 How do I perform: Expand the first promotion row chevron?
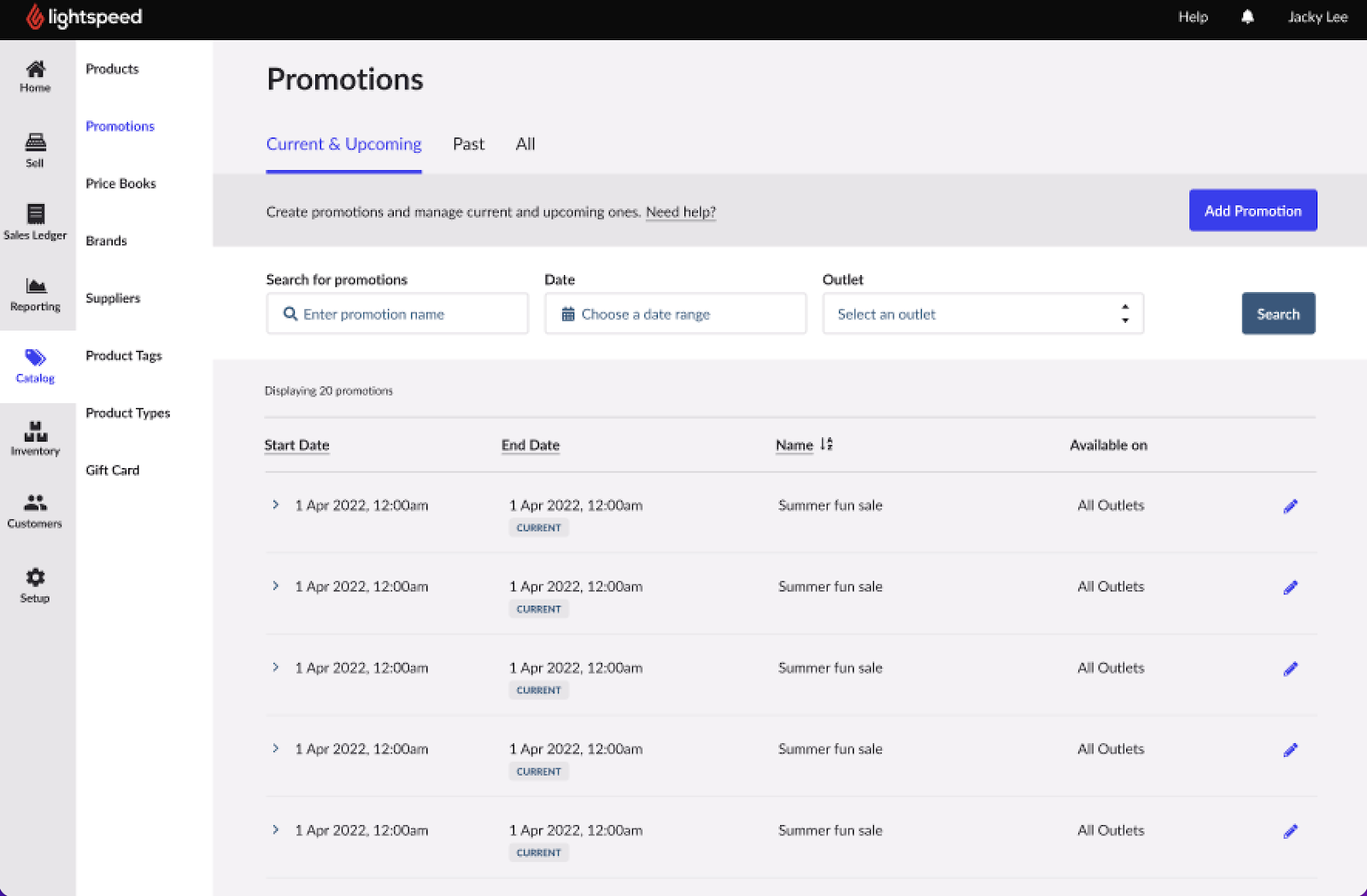[275, 505]
